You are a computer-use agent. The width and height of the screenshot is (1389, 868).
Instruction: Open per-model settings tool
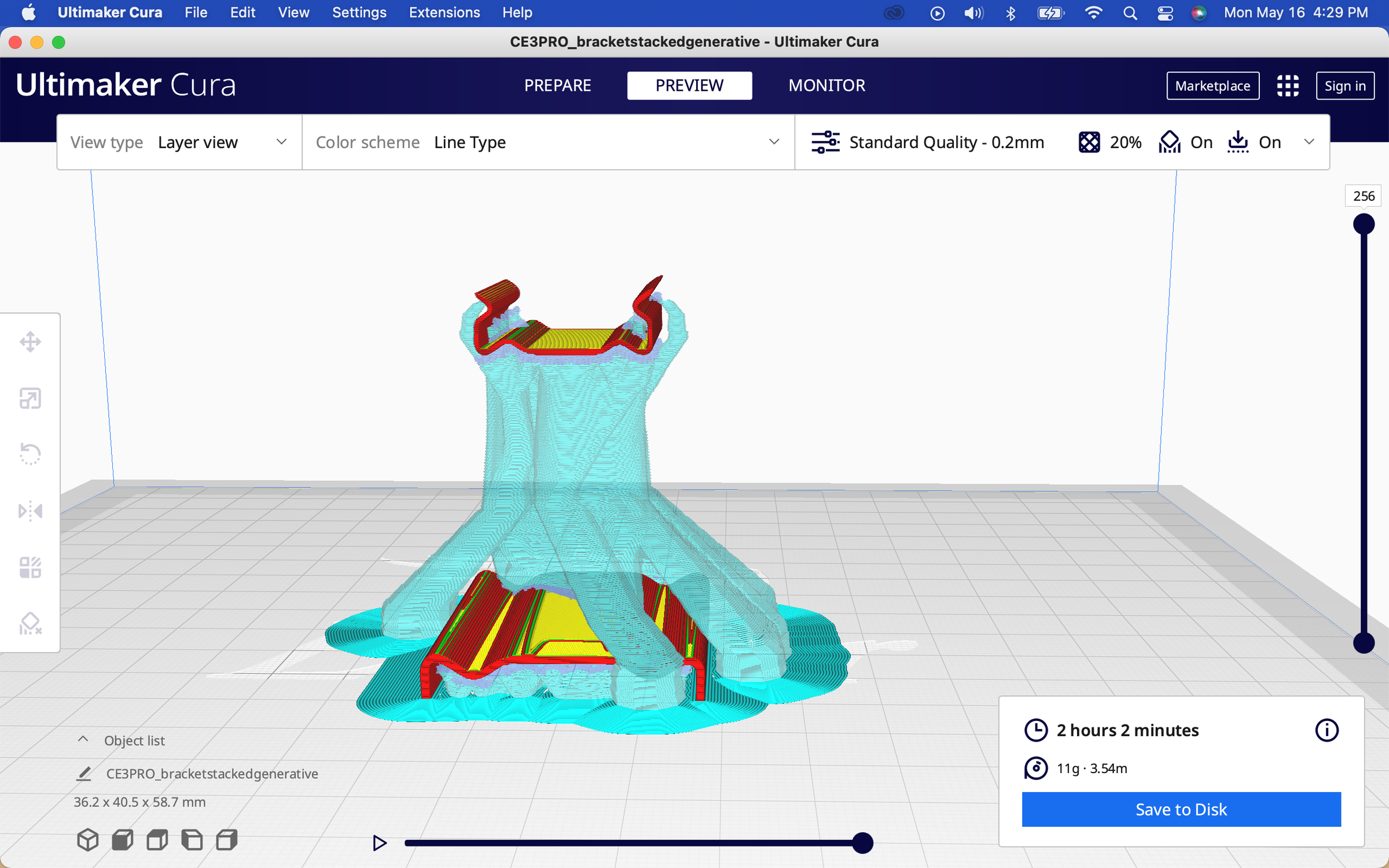[x=30, y=567]
